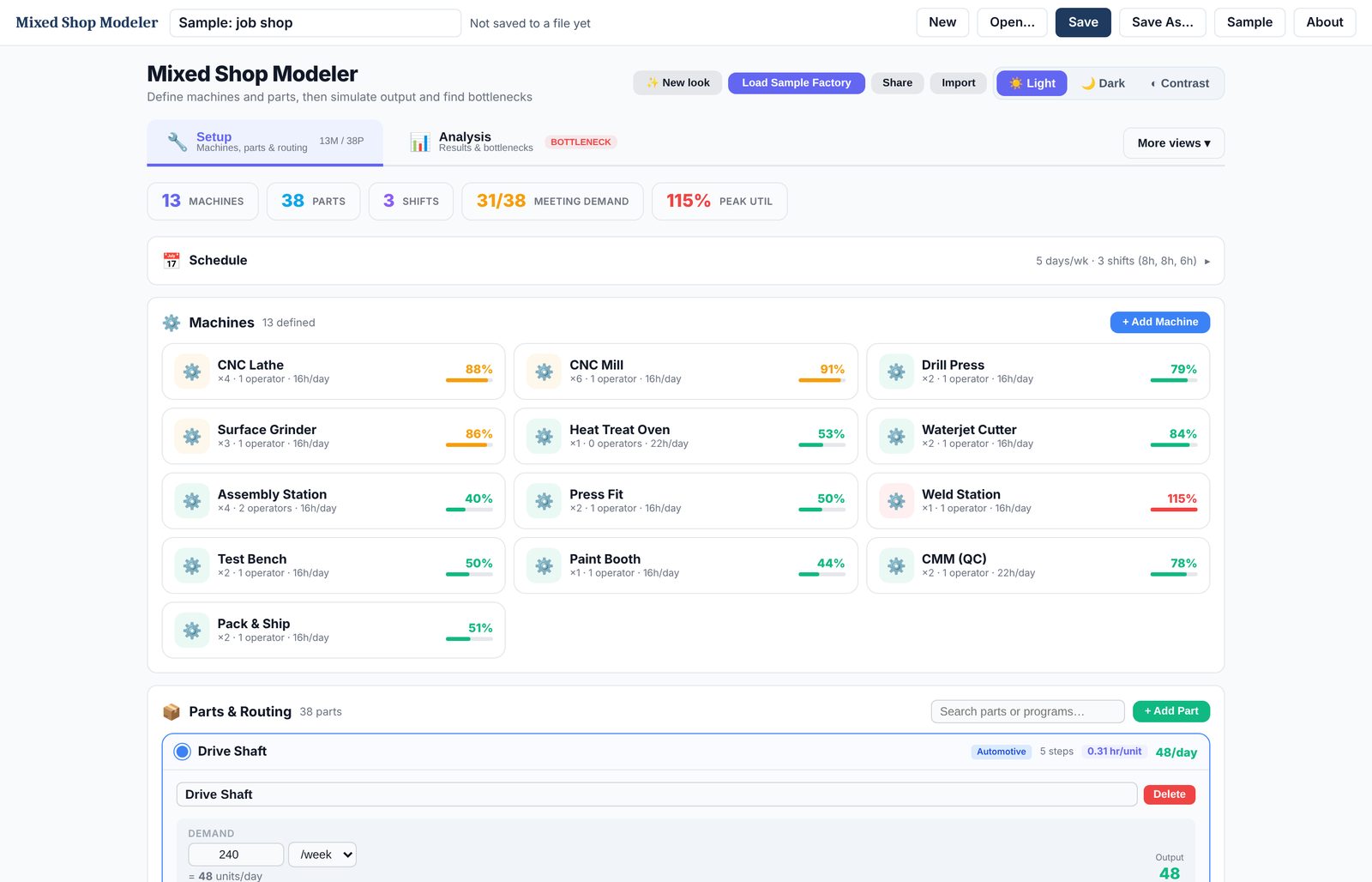Click the About menu button
1372x882 pixels.
point(1324,22)
